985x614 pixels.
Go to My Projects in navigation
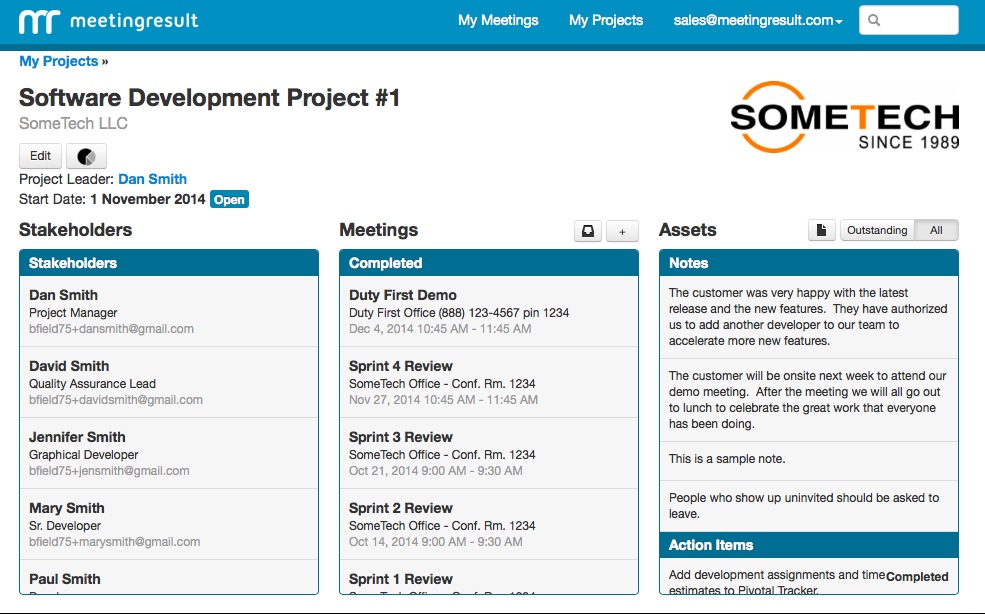pyautogui.click(x=606, y=20)
